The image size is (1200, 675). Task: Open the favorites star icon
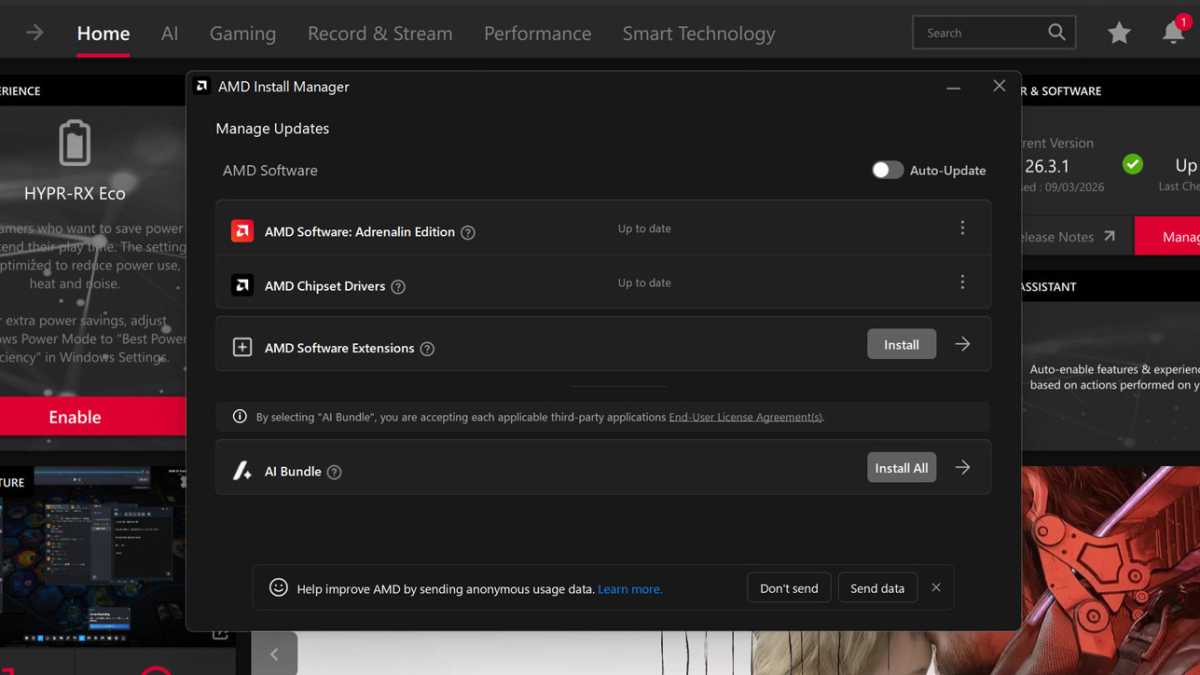pyautogui.click(x=1119, y=32)
